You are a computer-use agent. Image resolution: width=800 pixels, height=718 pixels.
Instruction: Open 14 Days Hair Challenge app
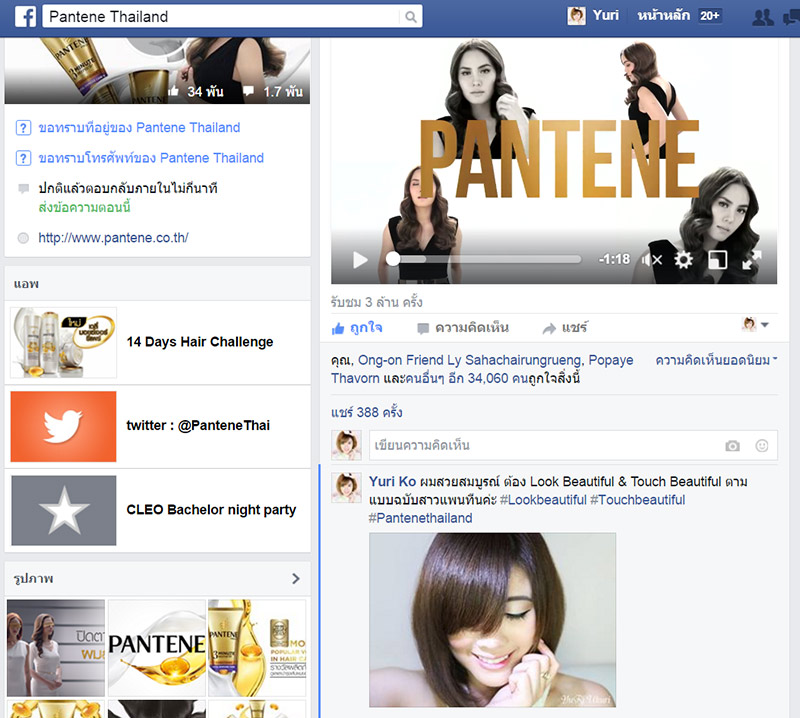click(x=200, y=342)
